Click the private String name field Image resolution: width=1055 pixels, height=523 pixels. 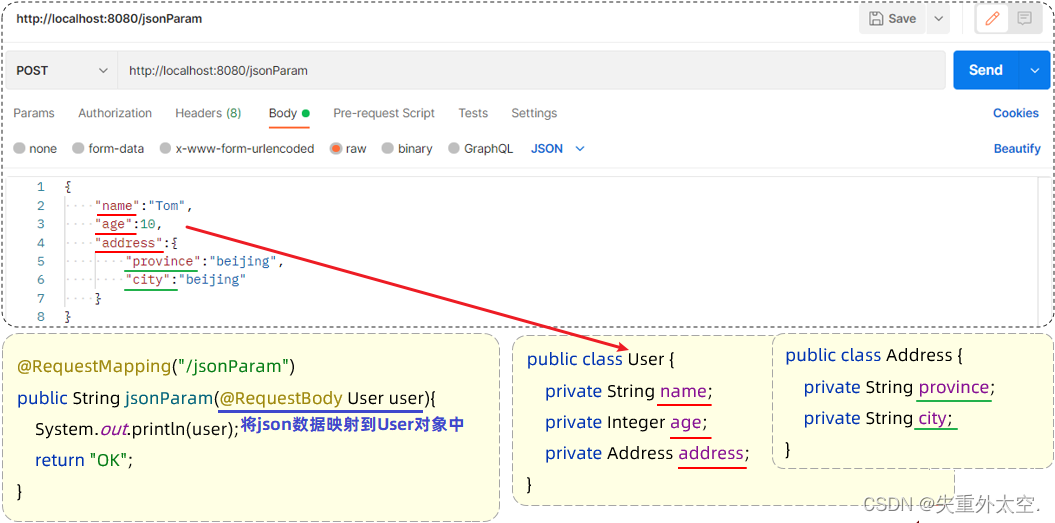(x=628, y=391)
